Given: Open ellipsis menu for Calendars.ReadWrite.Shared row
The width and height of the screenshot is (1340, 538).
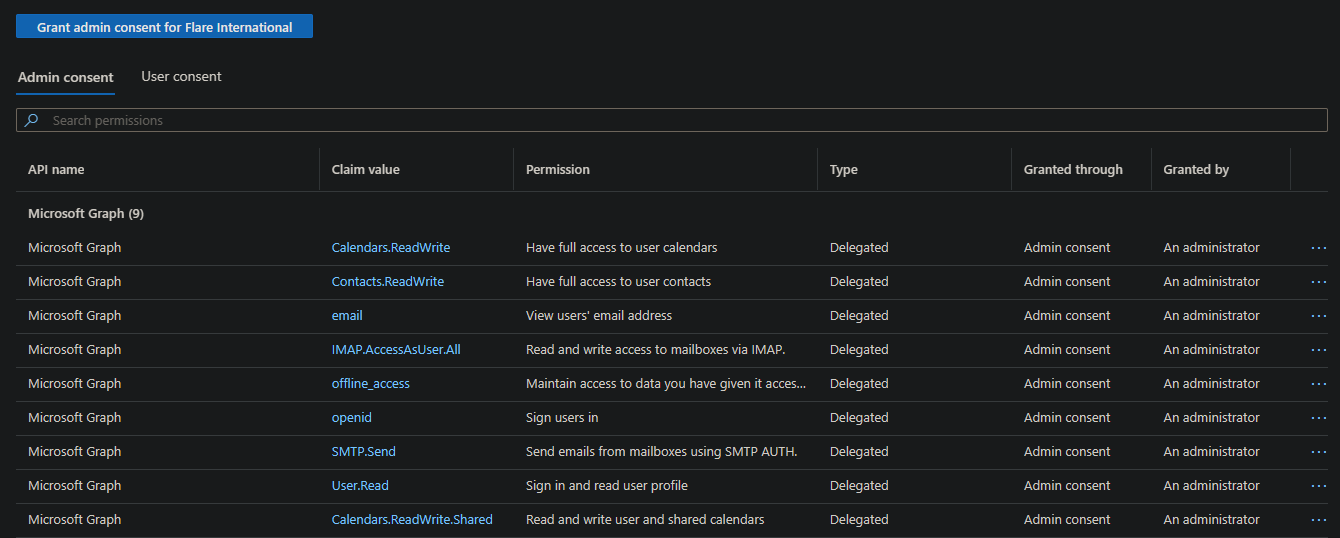Looking at the screenshot, I should point(1318,520).
